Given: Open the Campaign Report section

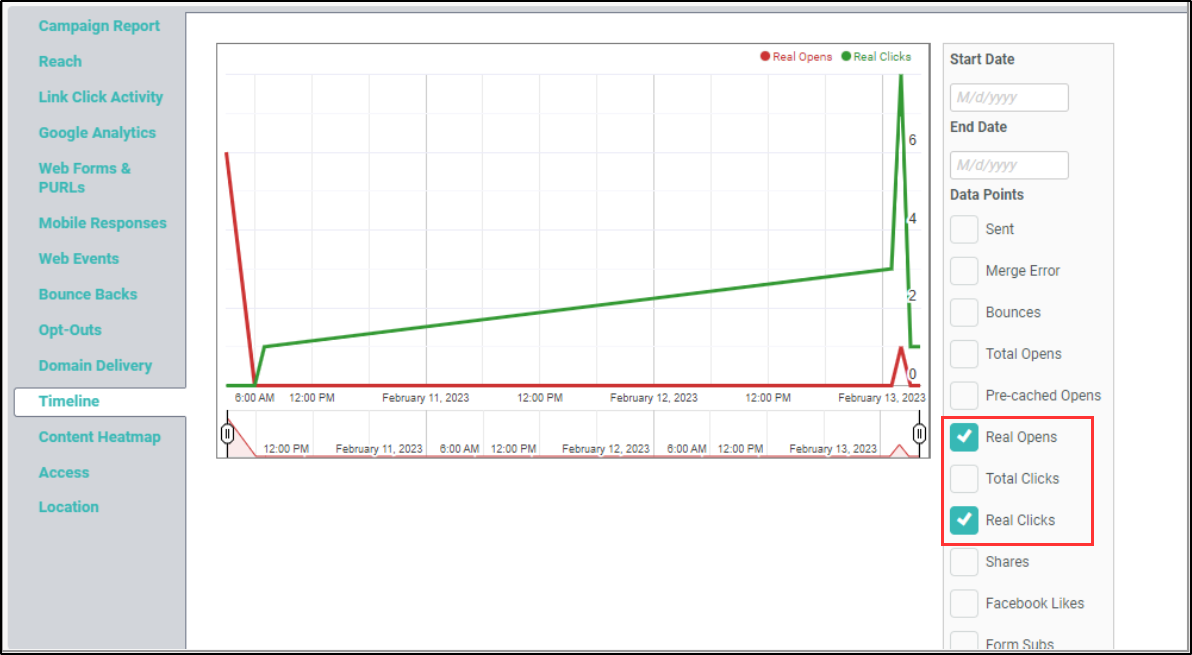Looking at the screenshot, I should tap(99, 26).
